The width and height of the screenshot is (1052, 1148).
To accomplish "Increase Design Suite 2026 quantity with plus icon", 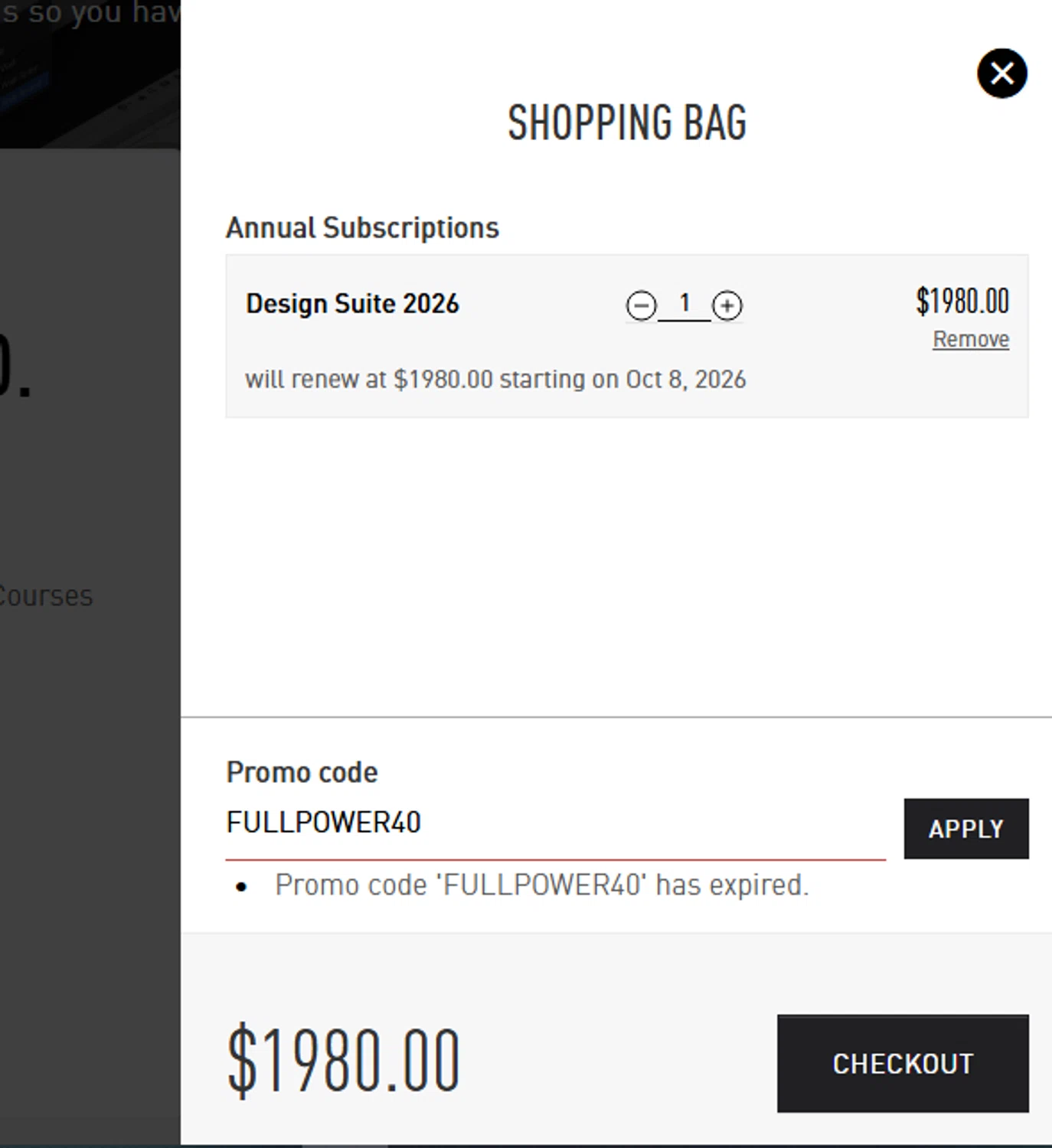I will [727, 305].
